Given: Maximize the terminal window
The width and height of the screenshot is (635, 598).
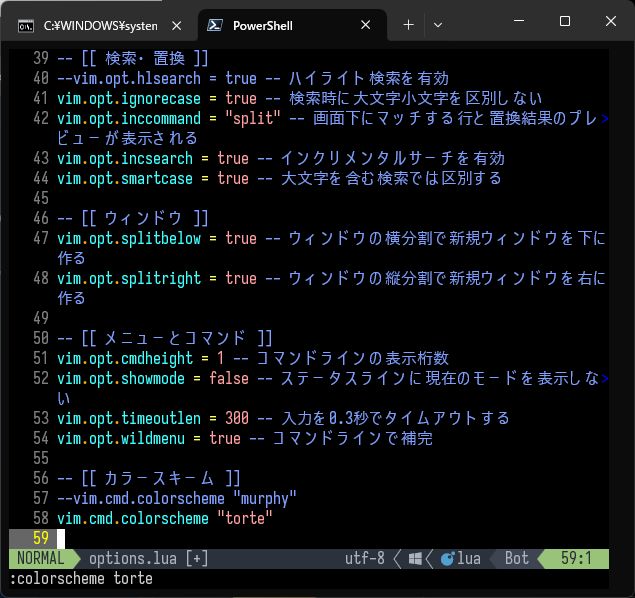Looking at the screenshot, I should click(564, 22).
